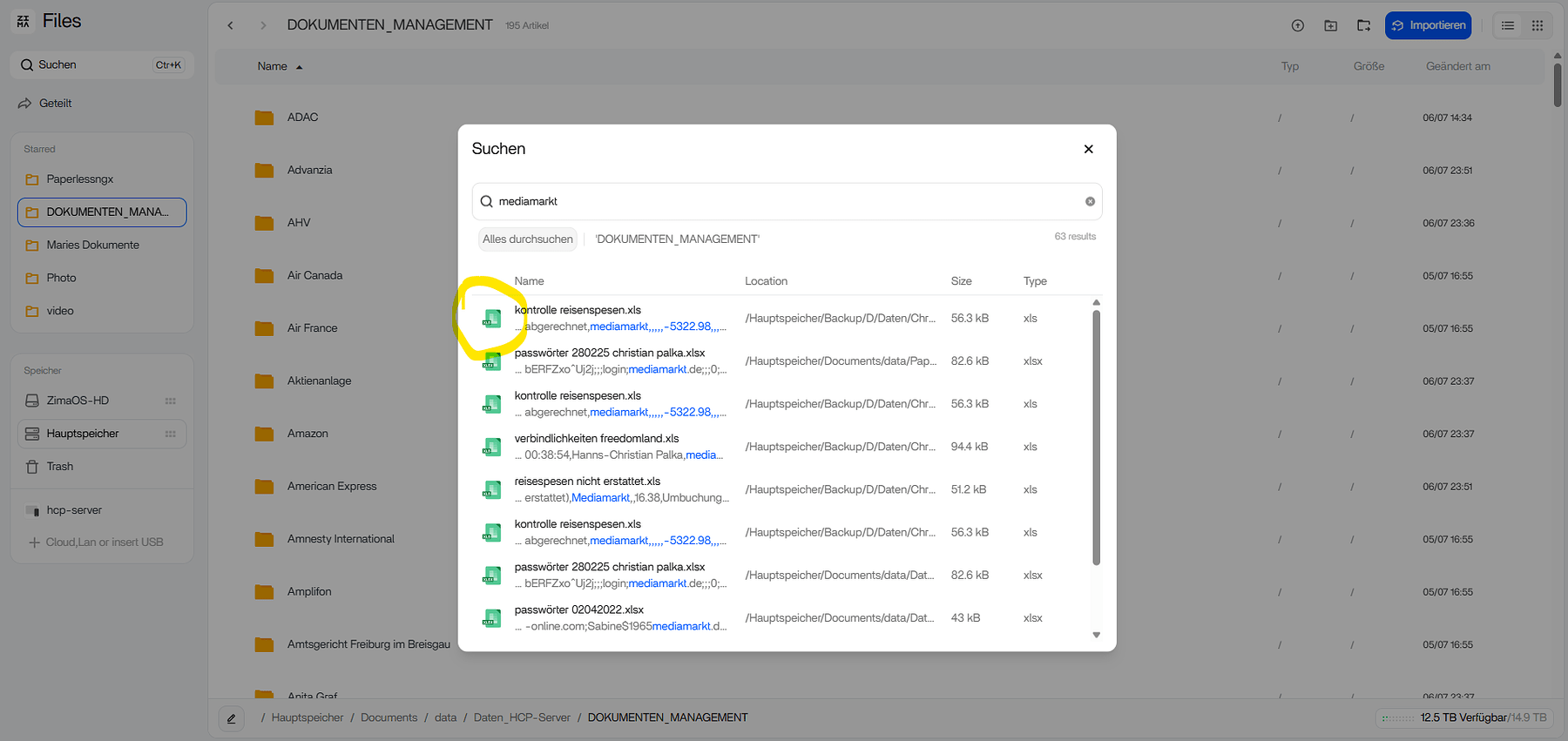
Task: Open the AHV folder
Action: [x=299, y=223]
